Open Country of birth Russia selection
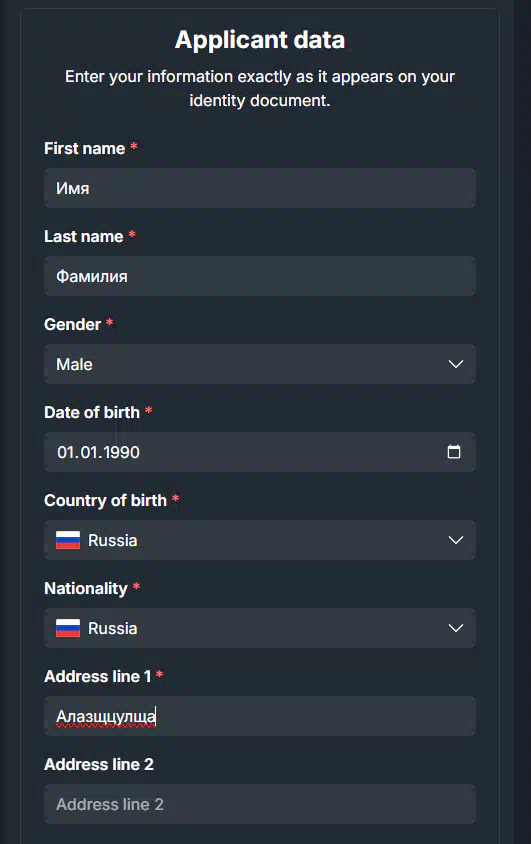Viewport: 531px width, 844px height. pyautogui.click(x=260, y=540)
